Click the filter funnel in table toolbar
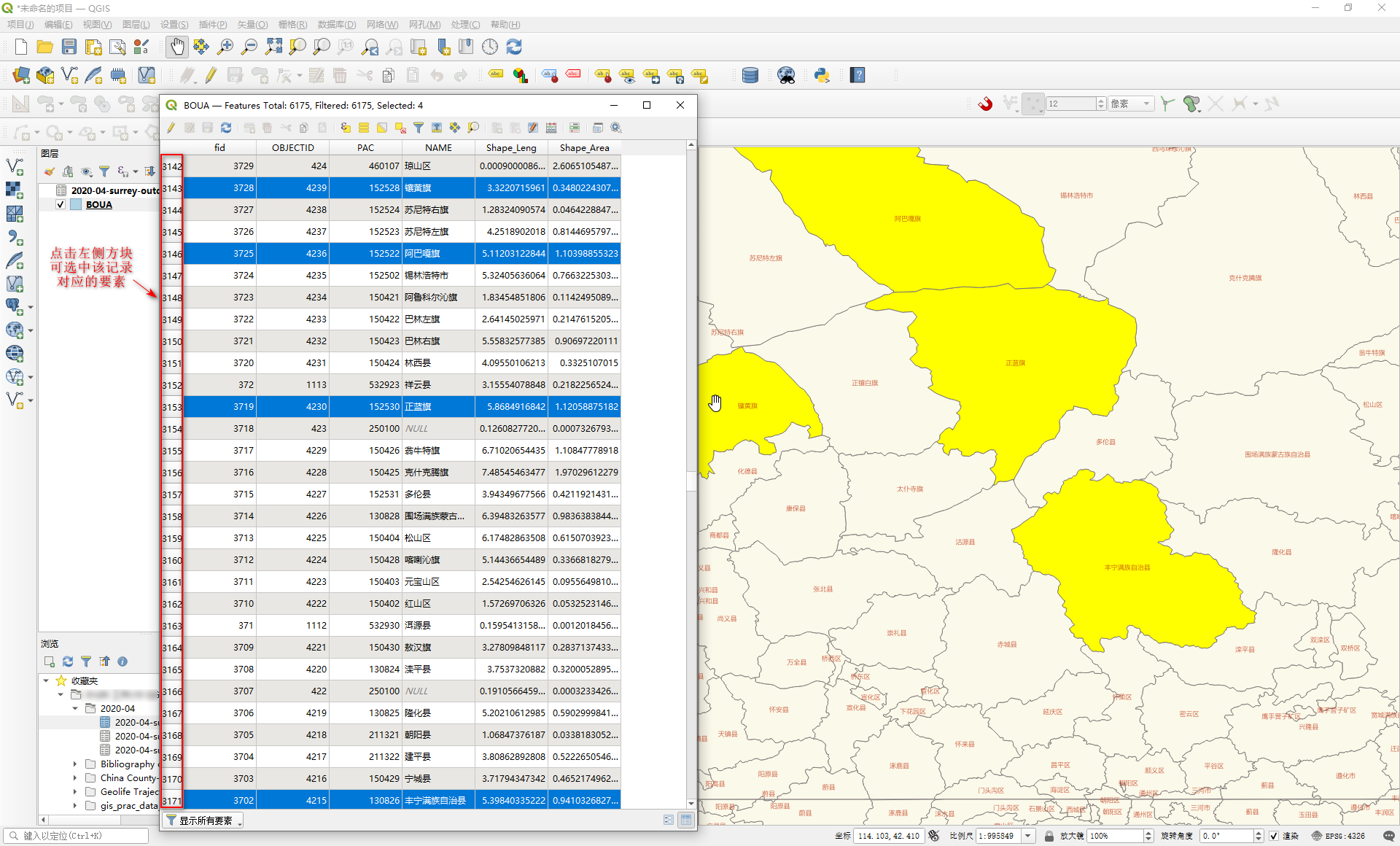Viewport: 1400px width, 846px height. pos(419,128)
